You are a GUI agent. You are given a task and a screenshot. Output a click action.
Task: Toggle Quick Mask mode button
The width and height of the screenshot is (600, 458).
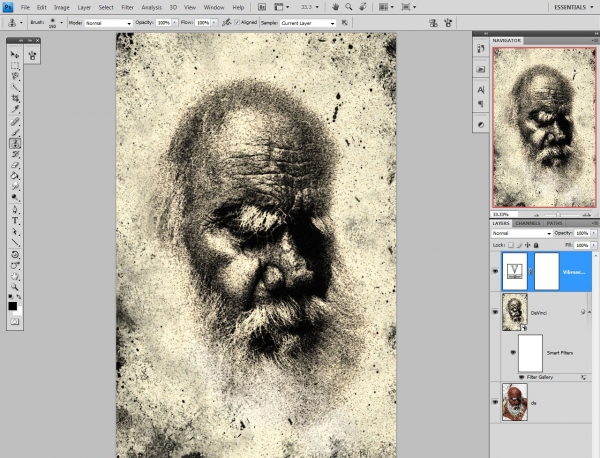pos(15,322)
